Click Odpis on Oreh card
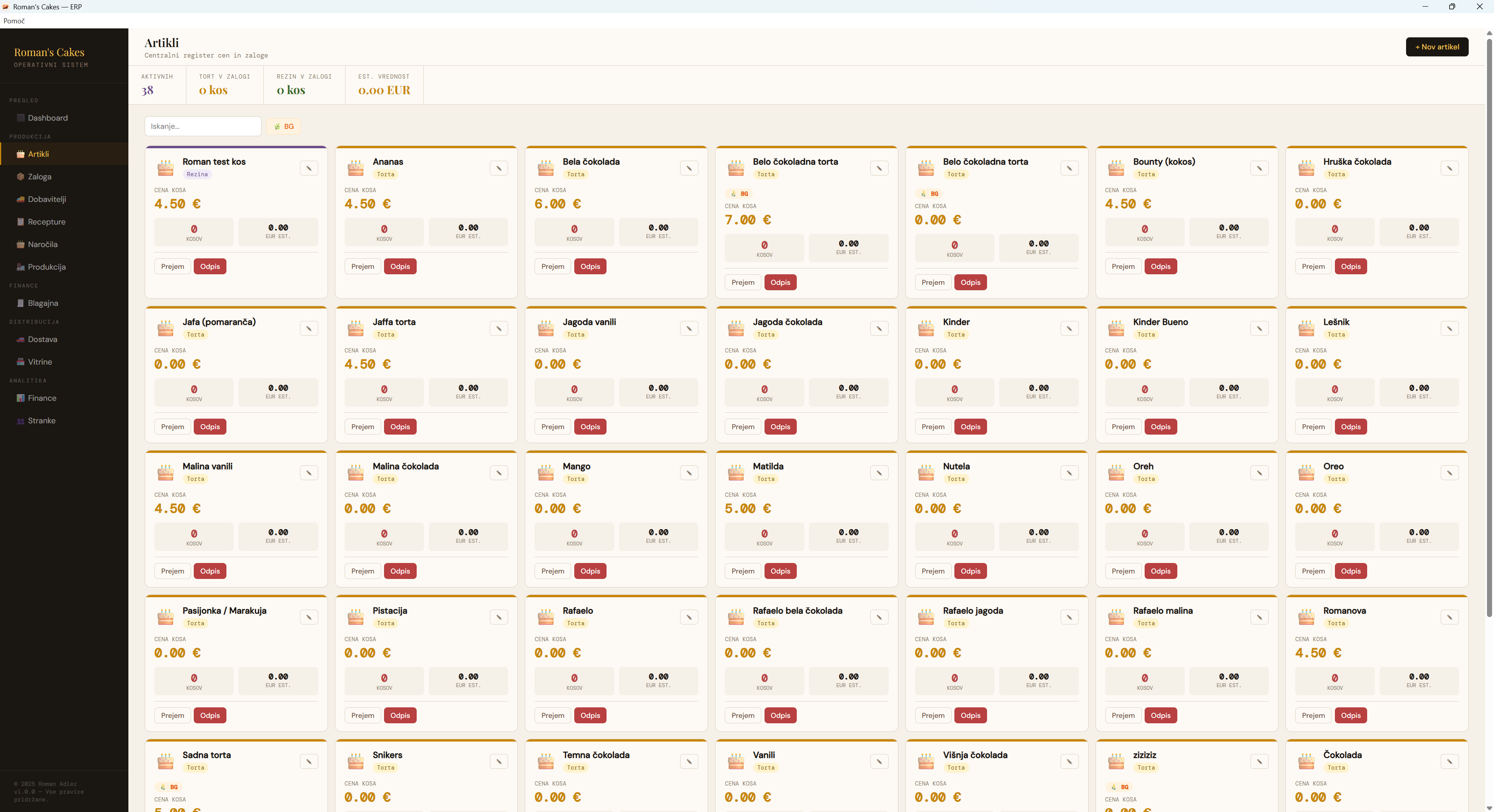 pyautogui.click(x=1161, y=571)
